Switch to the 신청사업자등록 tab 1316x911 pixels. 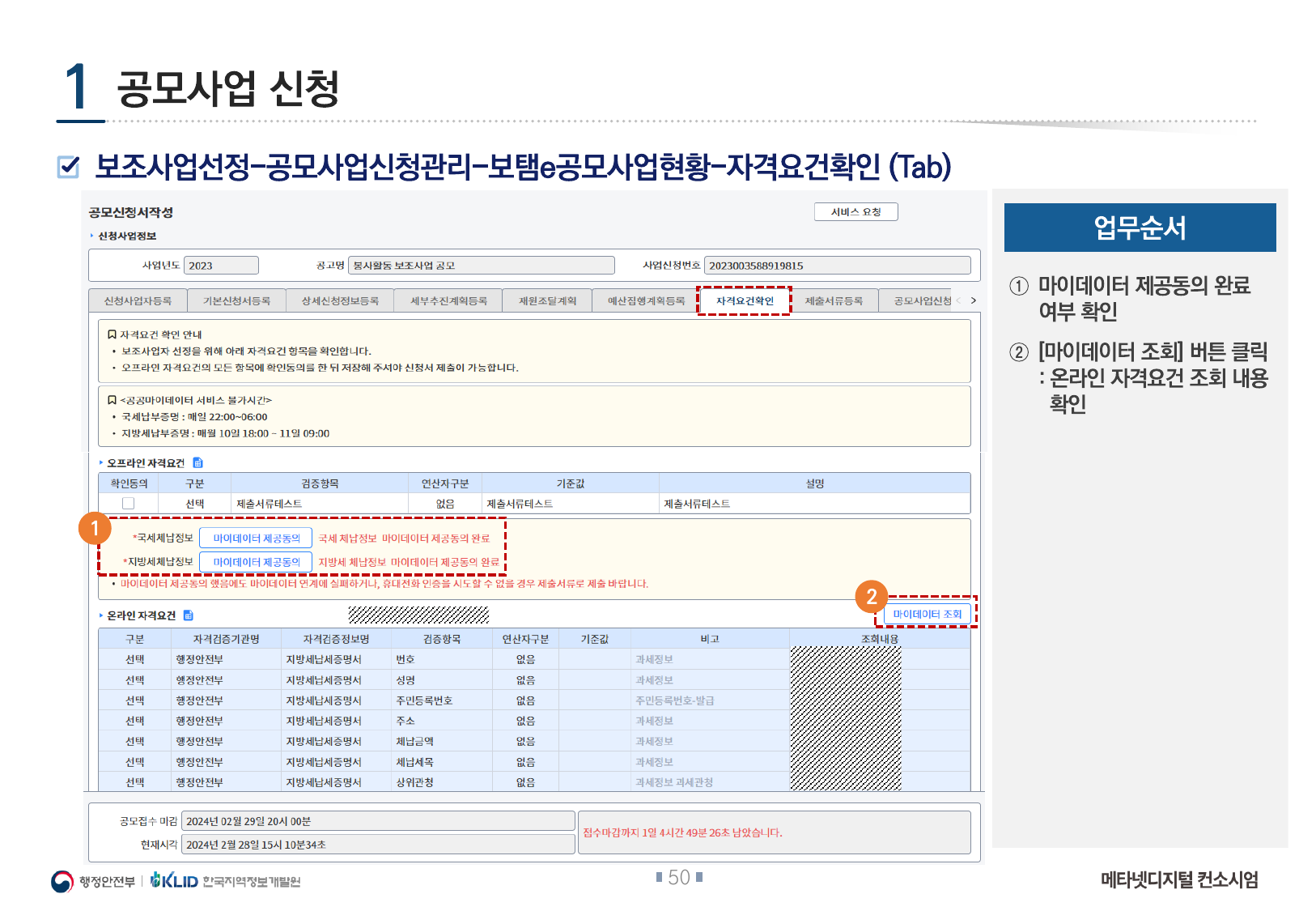tap(138, 300)
